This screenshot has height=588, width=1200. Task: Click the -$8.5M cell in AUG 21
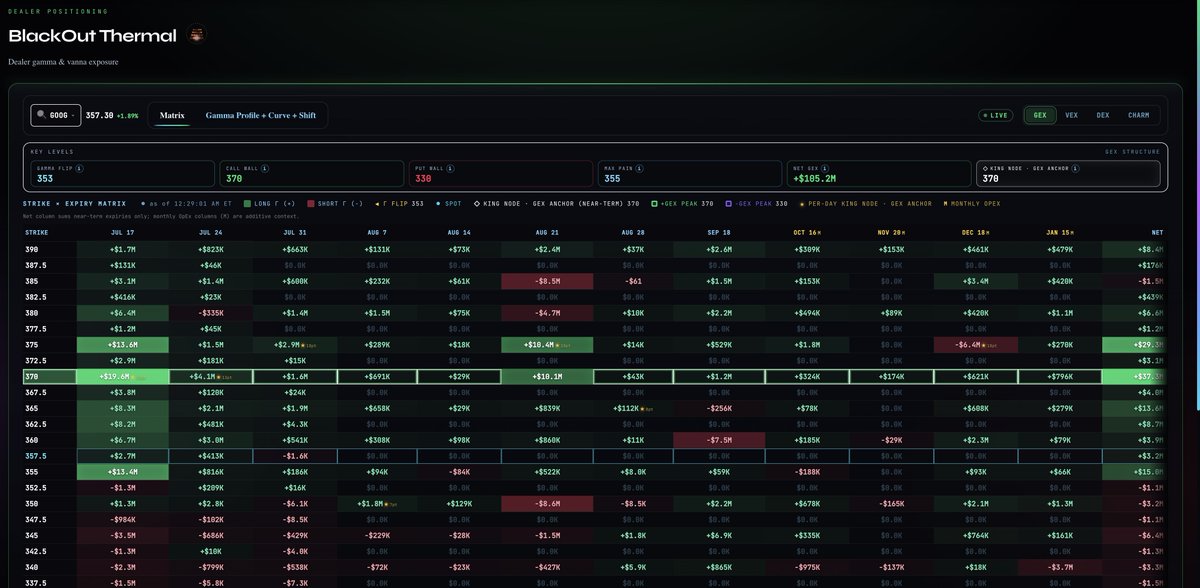(546, 282)
